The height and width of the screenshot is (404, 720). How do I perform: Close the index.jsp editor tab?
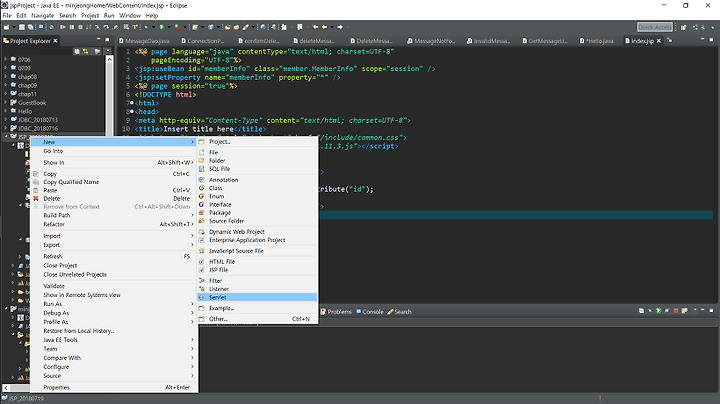click(658, 41)
